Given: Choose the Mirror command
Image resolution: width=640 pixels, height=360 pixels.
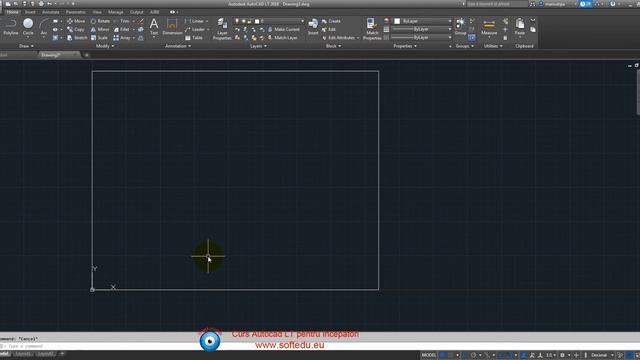Looking at the screenshot, I should 100,29.
